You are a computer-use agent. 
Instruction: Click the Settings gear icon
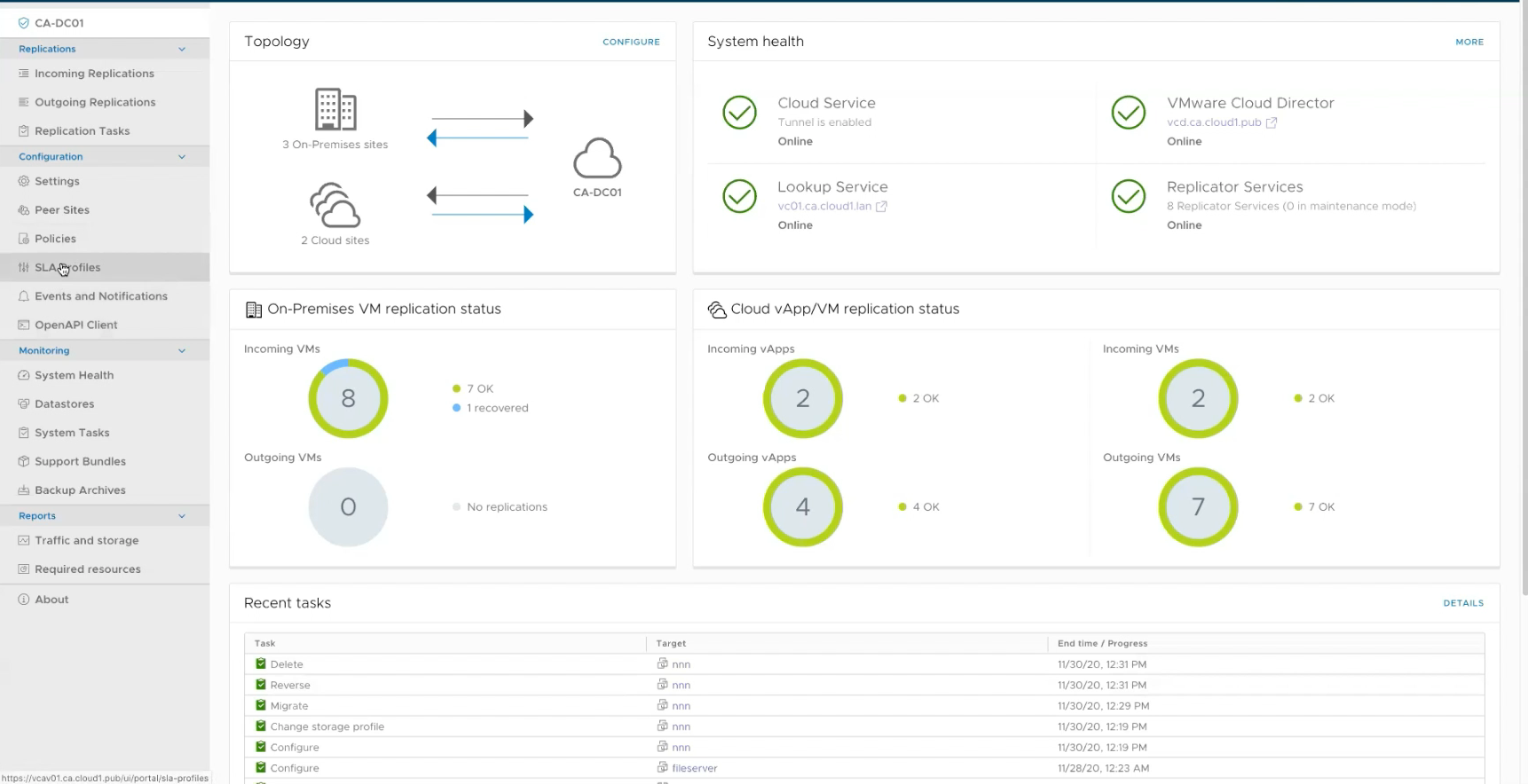click(24, 181)
